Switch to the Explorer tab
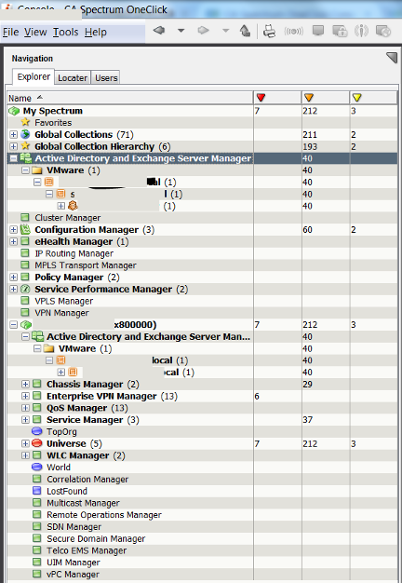 tap(33, 77)
